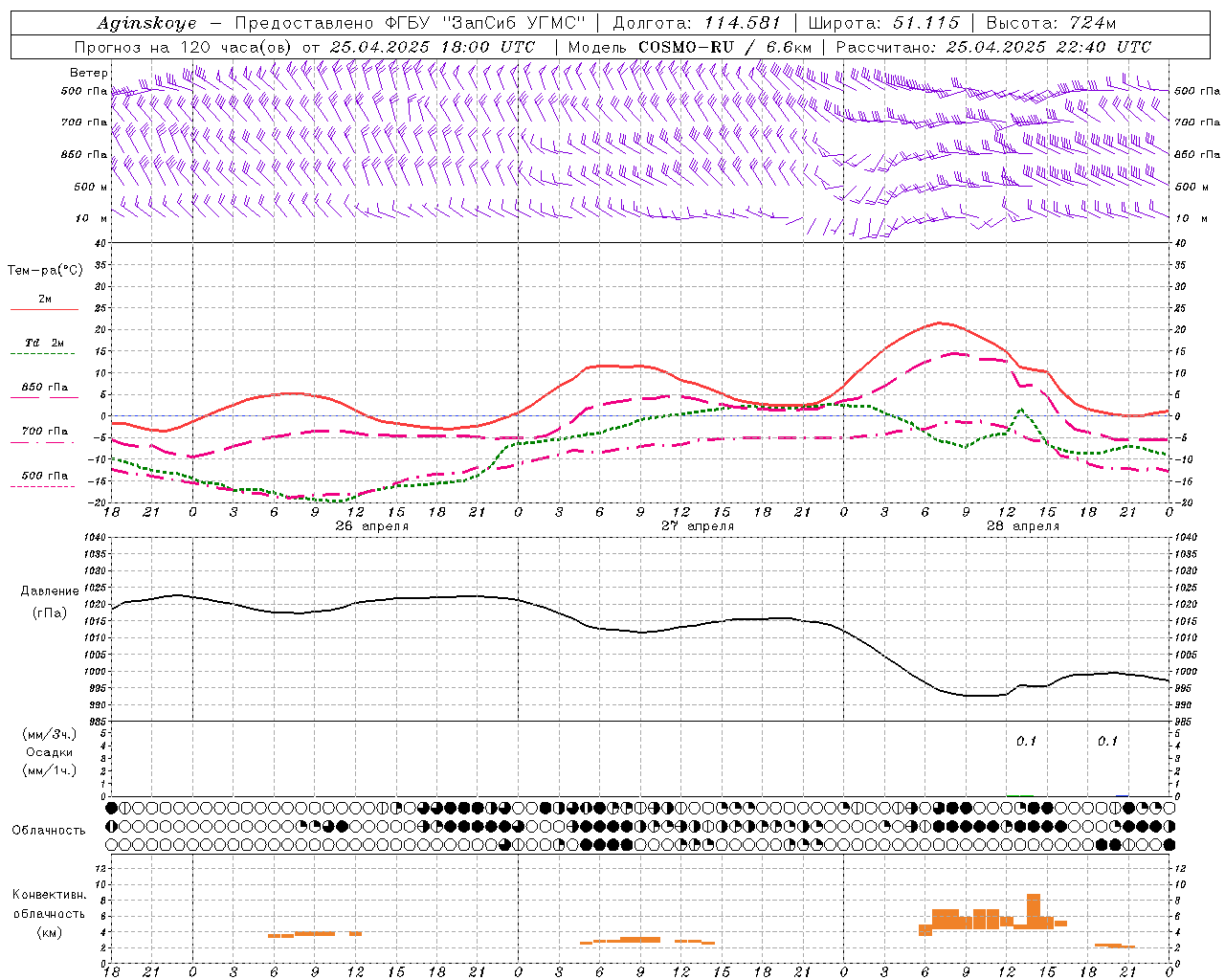Screen dimensions: 1225x980
Task: Click the first 0.1 precipitation value
Action: [x=1026, y=741]
